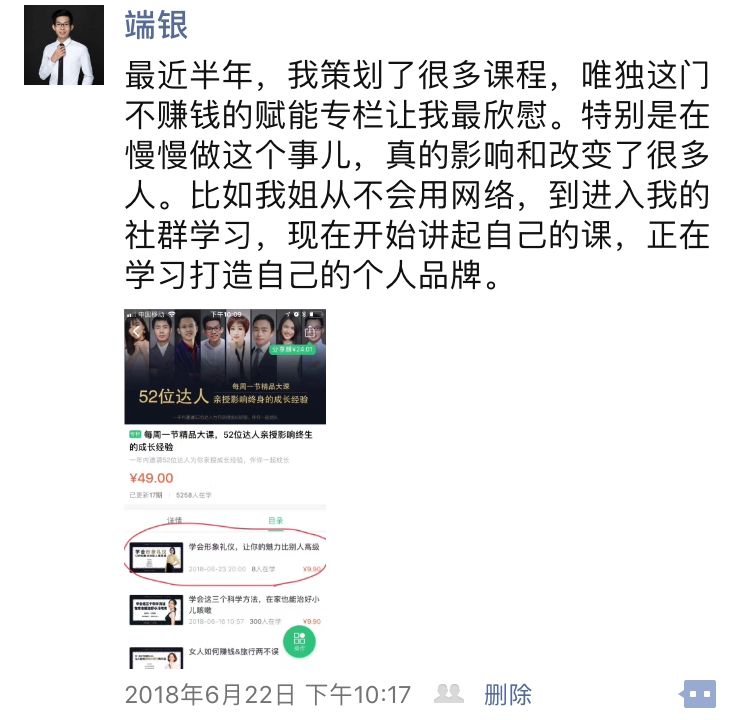Image resolution: width=750 pixels, height=720 pixels.
Task: Open the comment and like menu button
Action: point(700,694)
